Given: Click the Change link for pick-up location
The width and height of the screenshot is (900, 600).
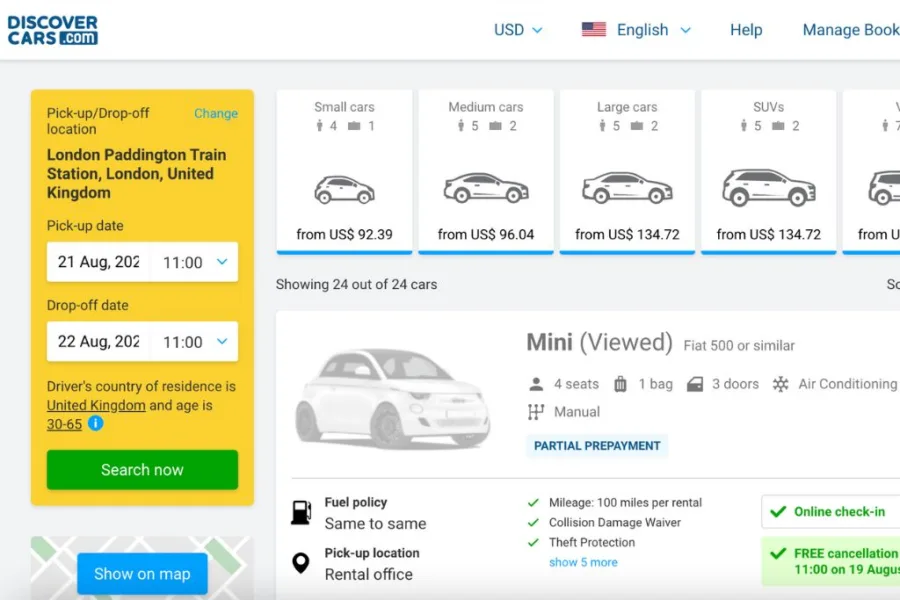Looking at the screenshot, I should (216, 113).
